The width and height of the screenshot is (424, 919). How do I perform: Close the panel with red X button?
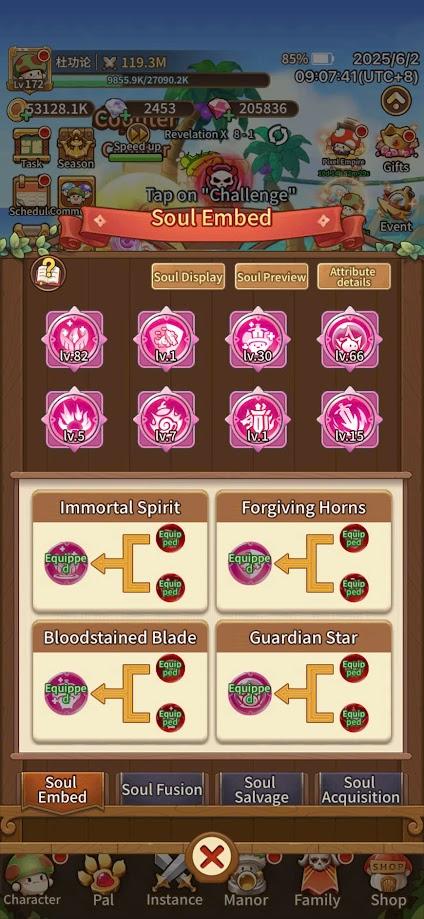tap(211, 858)
